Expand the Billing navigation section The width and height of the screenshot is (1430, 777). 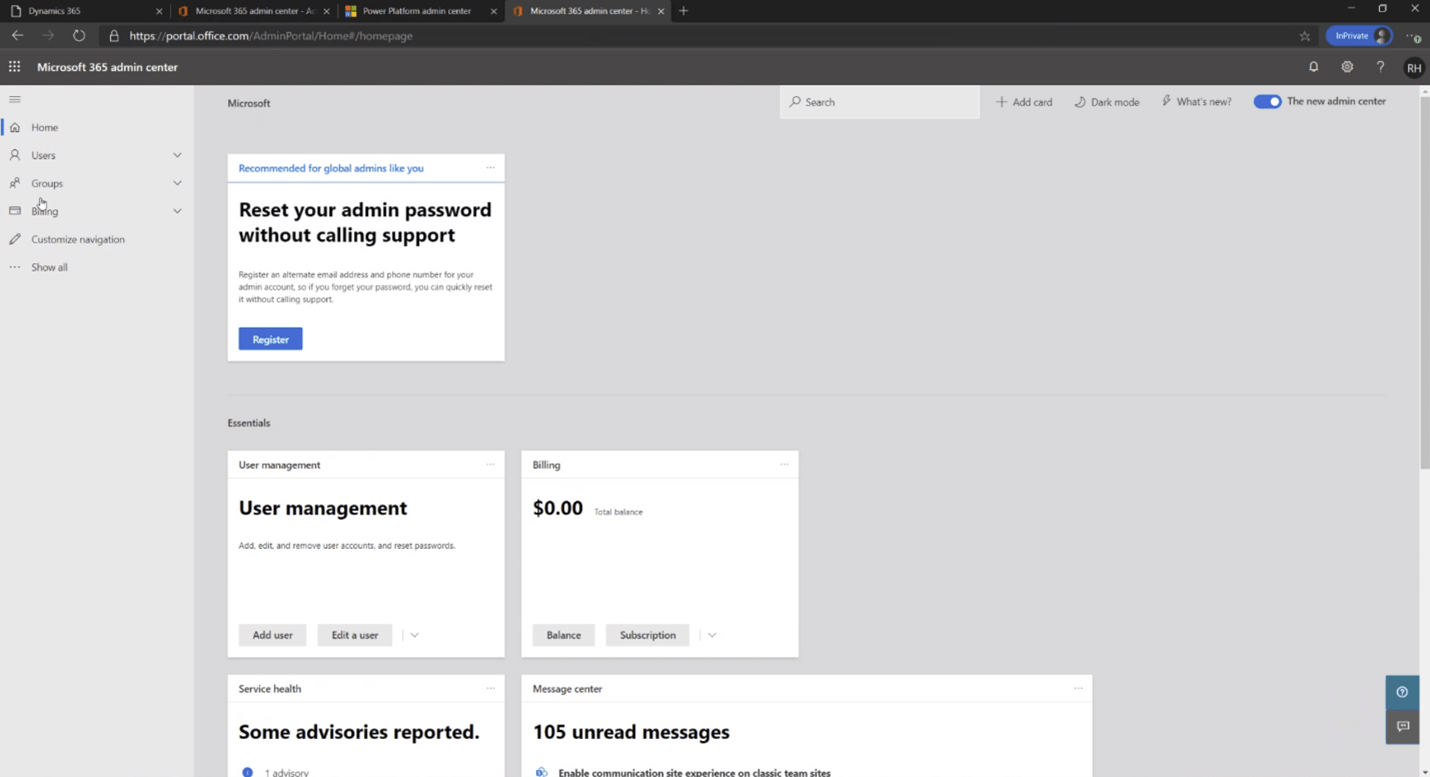tap(177, 211)
